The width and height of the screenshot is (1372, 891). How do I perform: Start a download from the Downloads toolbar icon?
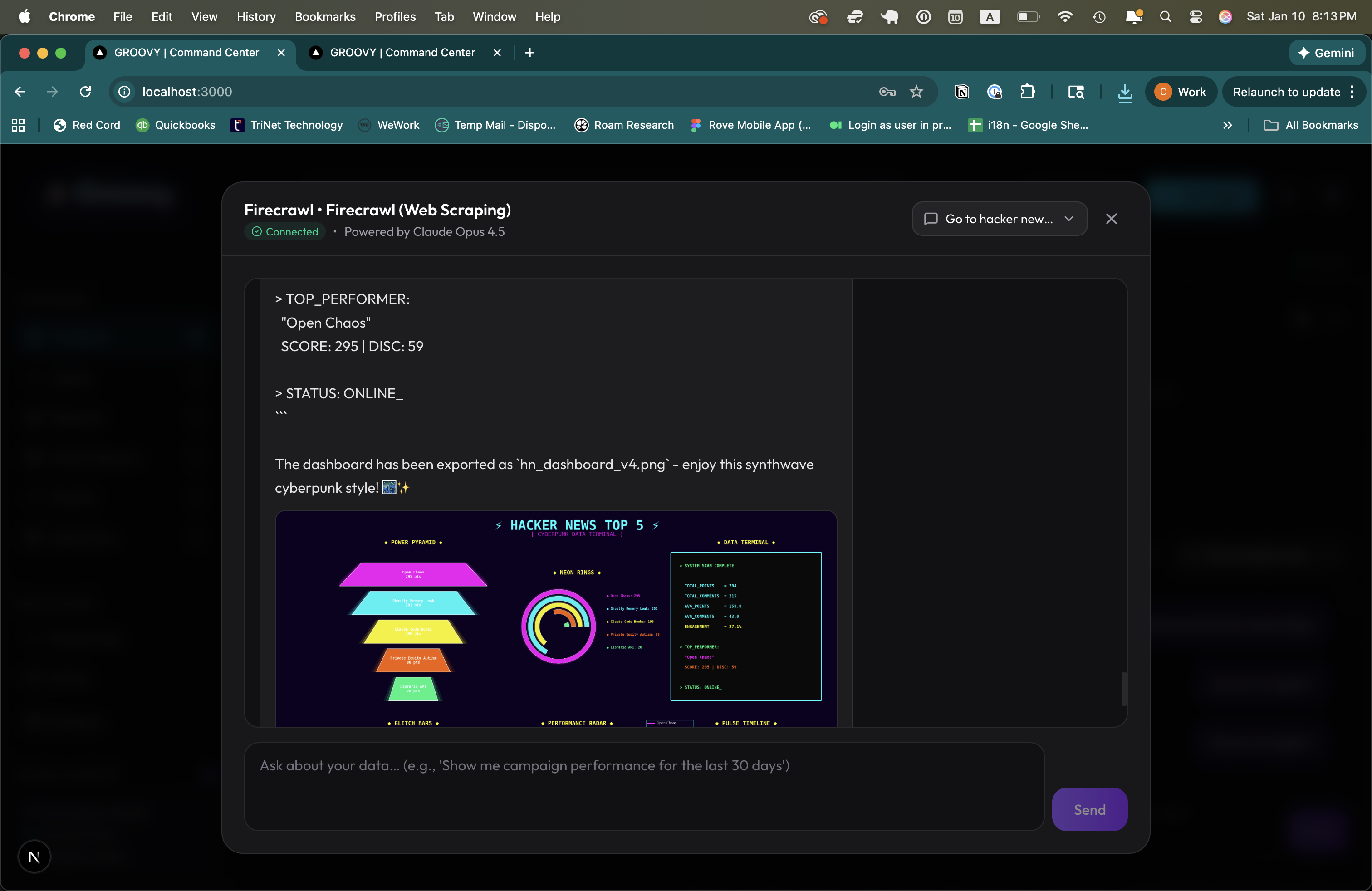[x=1124, y=92]
